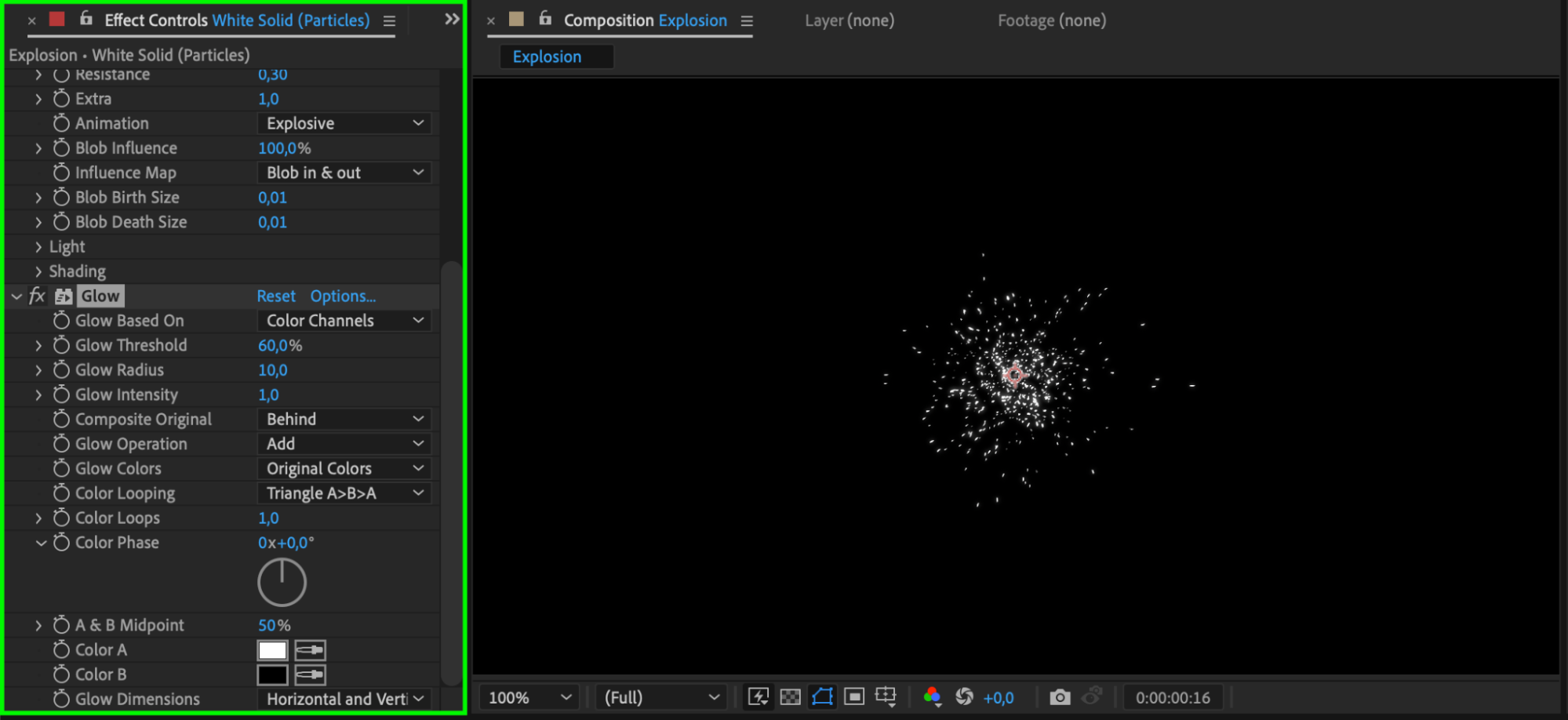Click the Color A eyedropper icon
Image resolution: width=1568 pixels, height=720 pixels.
310,650
